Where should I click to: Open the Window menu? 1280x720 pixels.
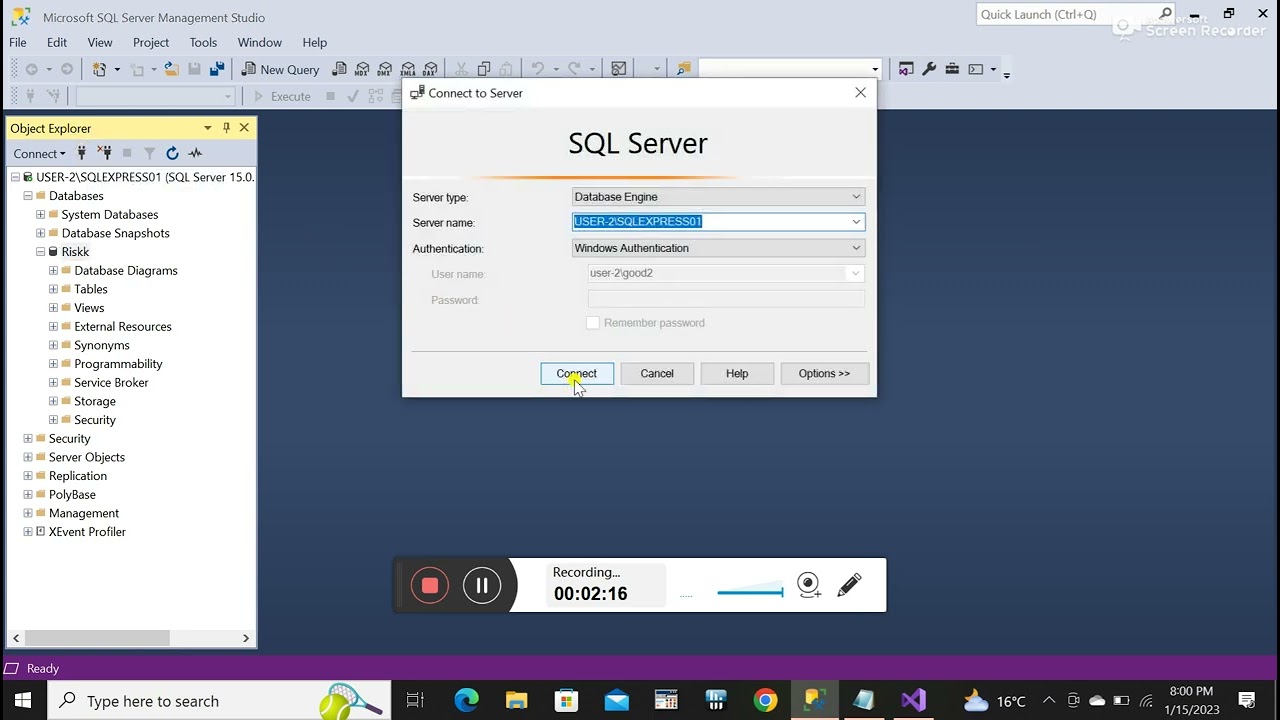point(259,42)
